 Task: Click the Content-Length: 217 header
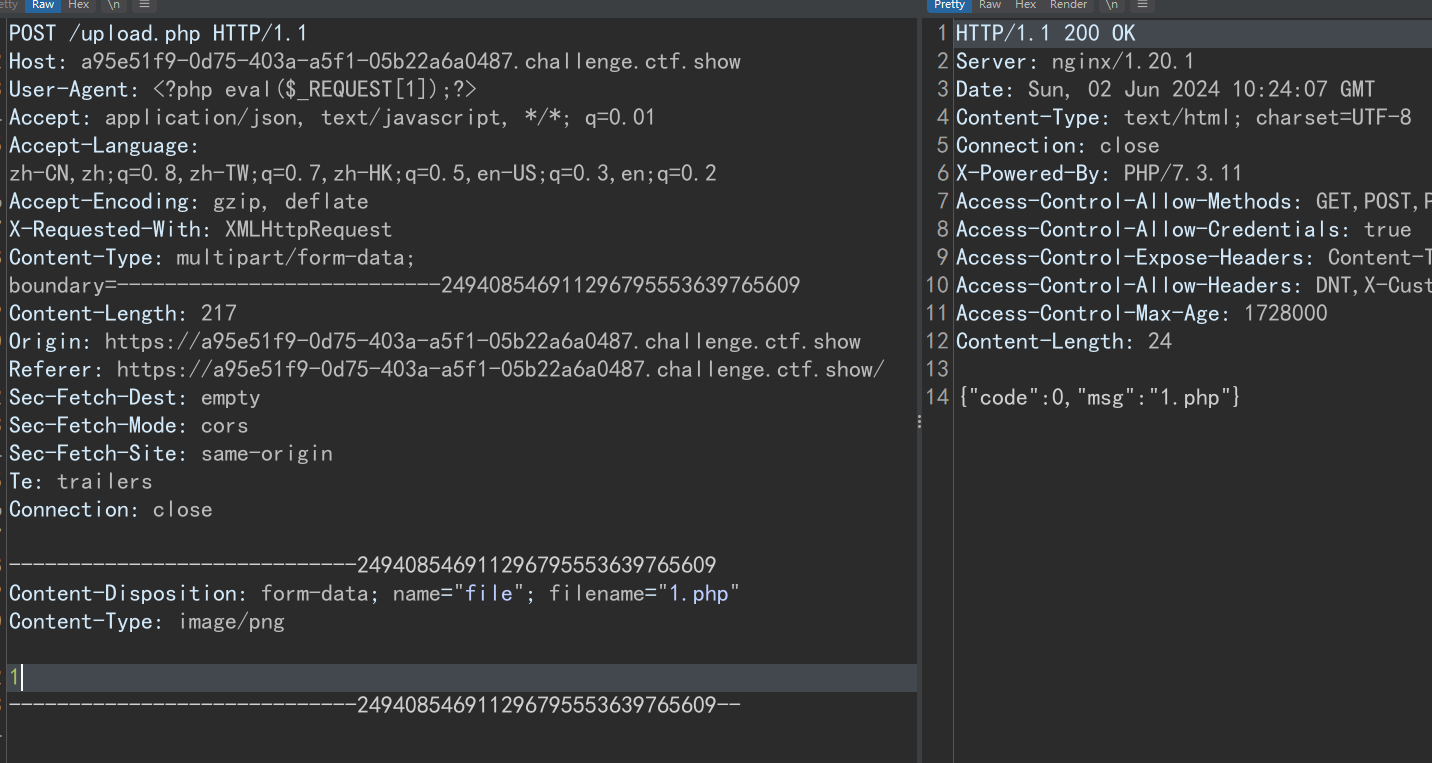pyautogui.click(x=123, y=313)
